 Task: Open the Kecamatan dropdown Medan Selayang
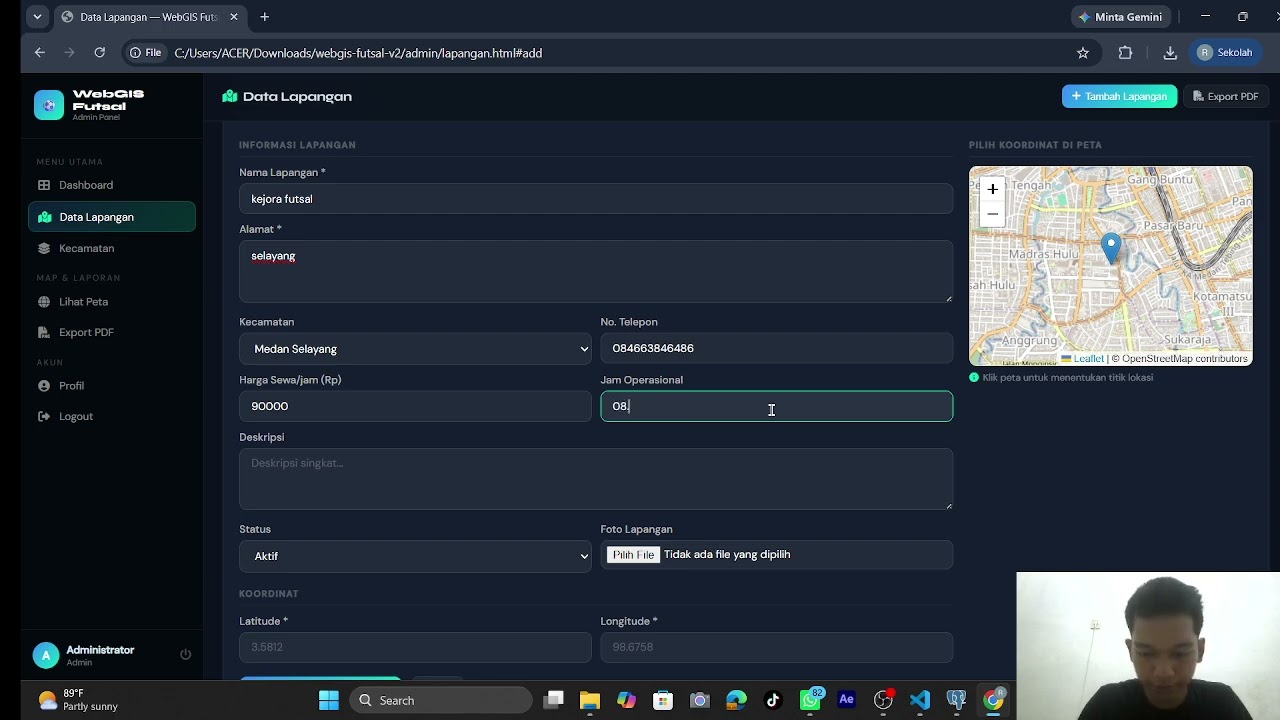(x=415, y=349)
